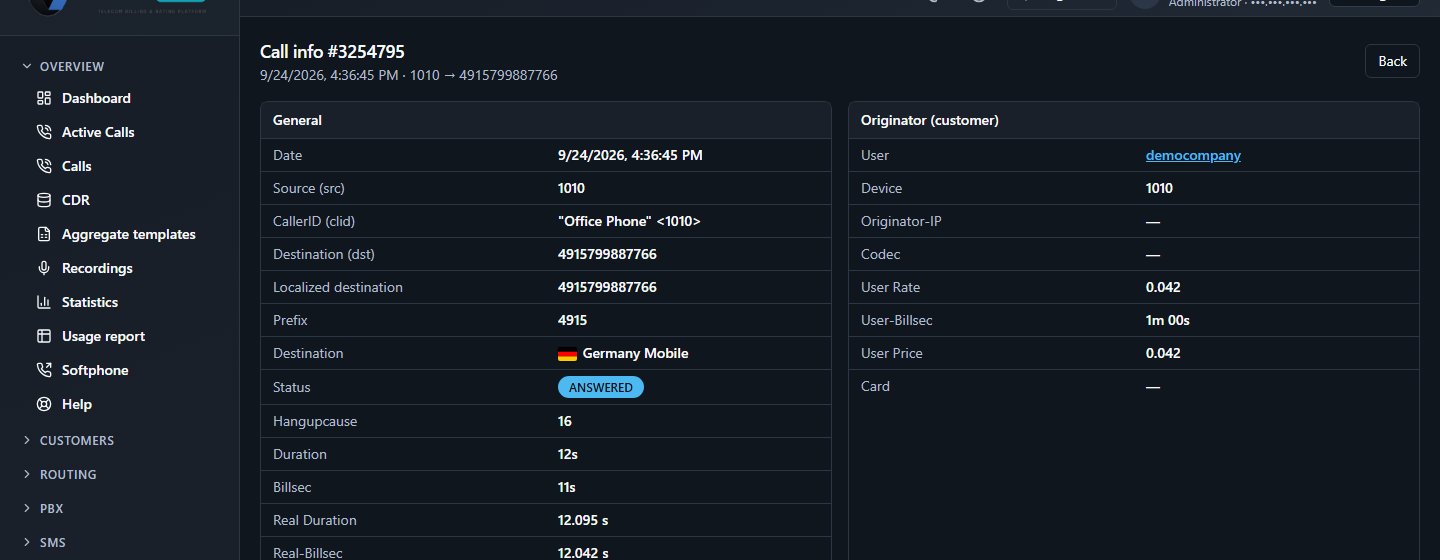1440x560 pixels.
Task: Select the Device value 1010
Action: 1159,188
